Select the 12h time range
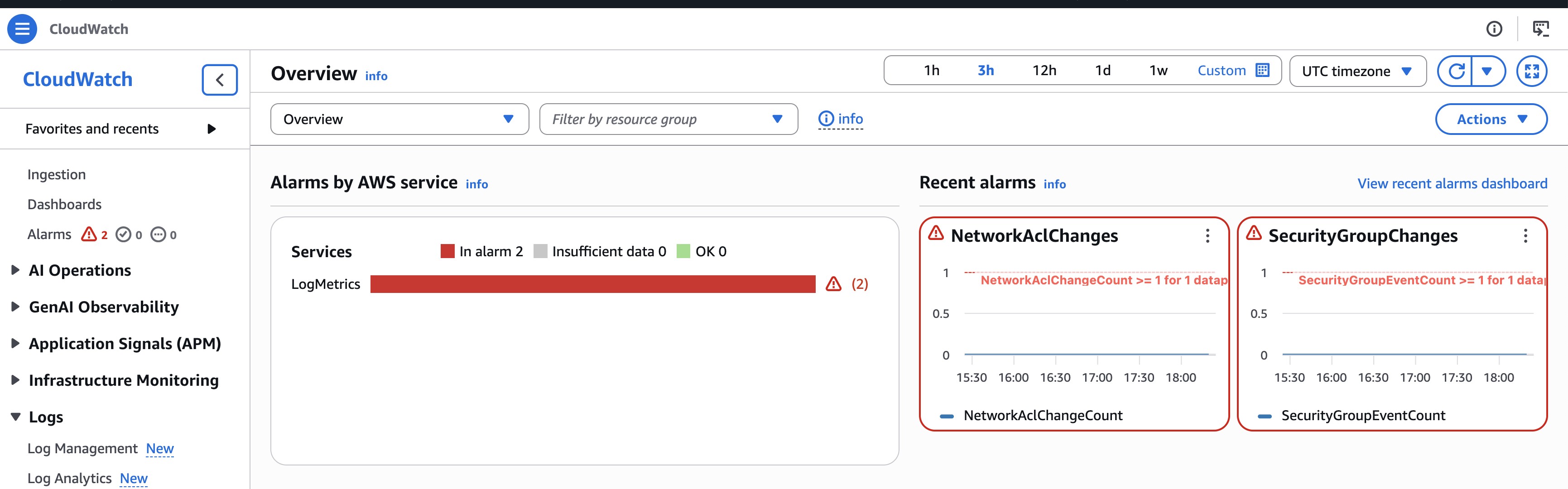The width and height of the screenshot is (1568, 489). [x=1044, y=71]
